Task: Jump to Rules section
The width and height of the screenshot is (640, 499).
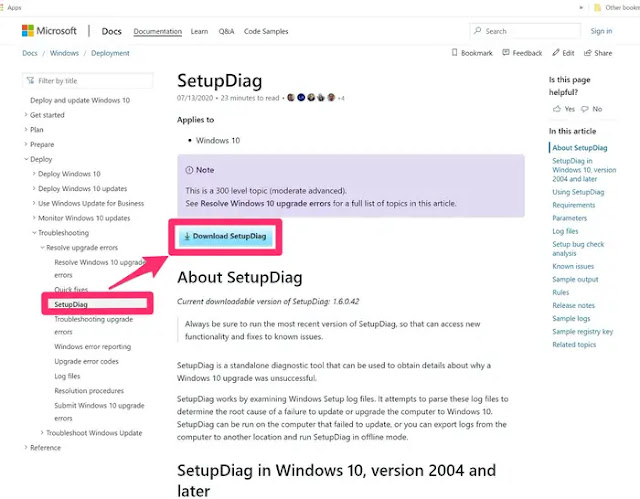Action: click(x=560, y=292)
